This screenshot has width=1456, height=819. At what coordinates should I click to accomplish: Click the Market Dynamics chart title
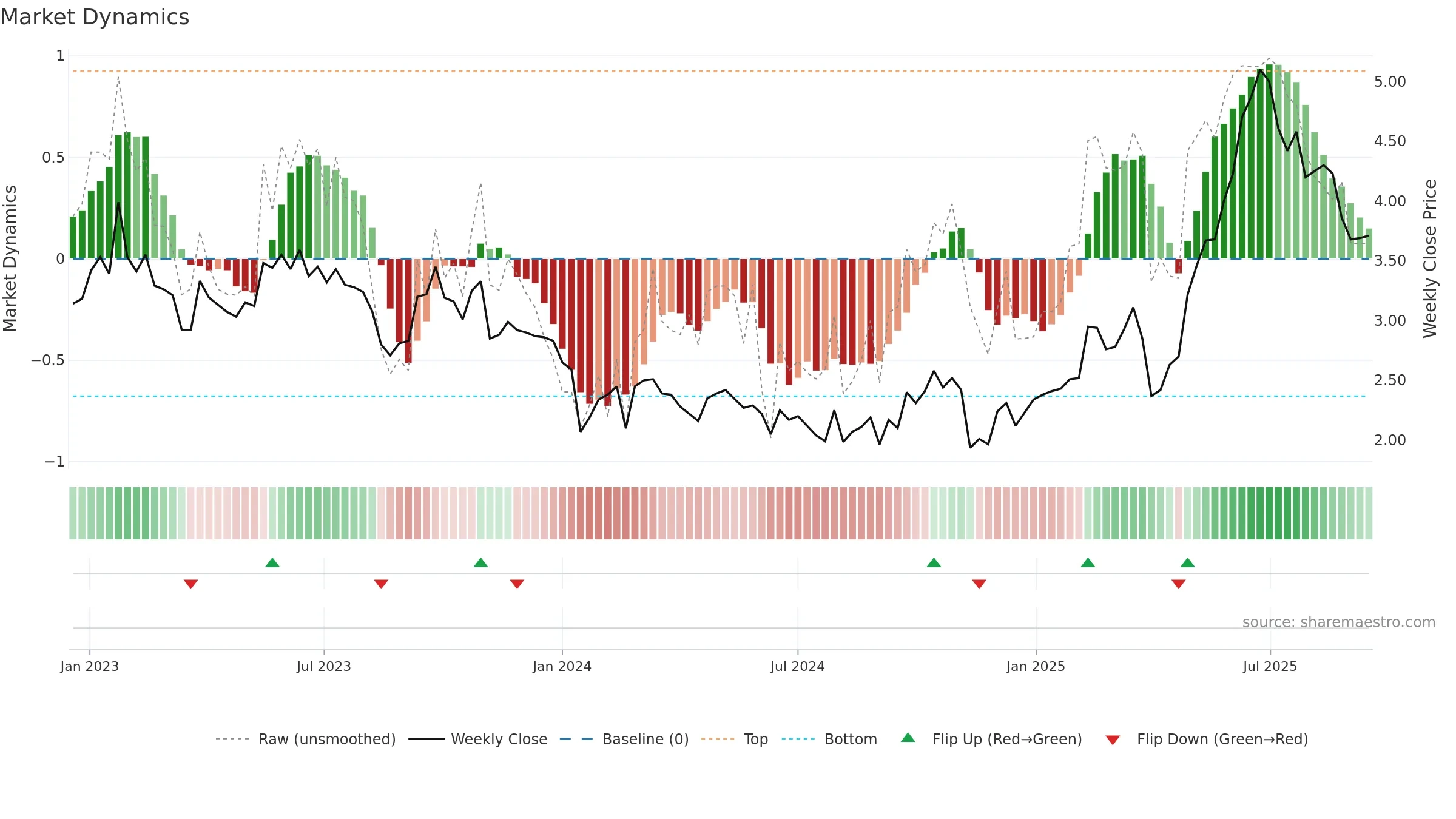[x=95, y=17]
